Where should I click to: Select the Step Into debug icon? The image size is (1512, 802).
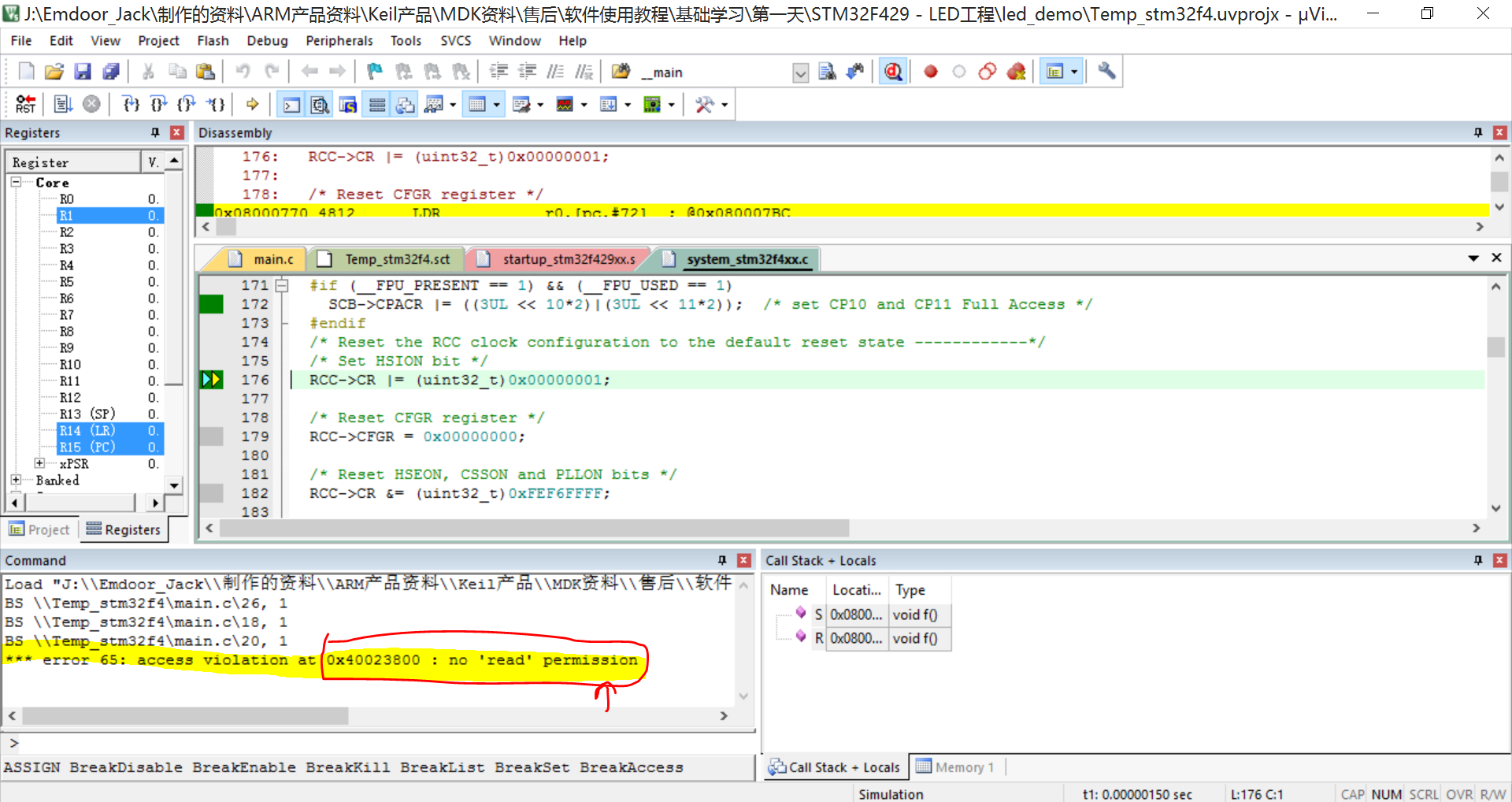point(131,103)
